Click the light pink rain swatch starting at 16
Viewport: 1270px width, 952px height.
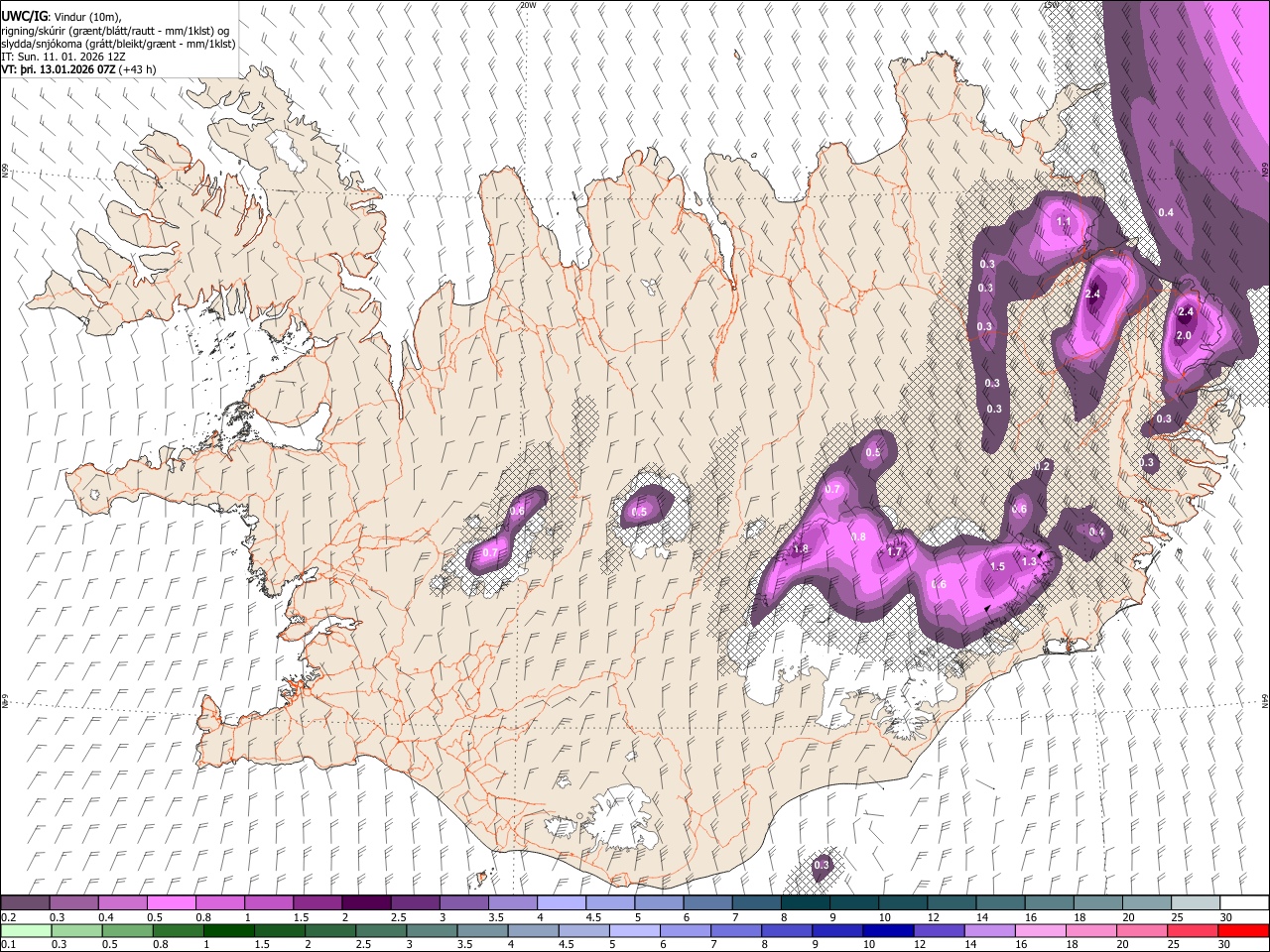(x=1041, y=930)
